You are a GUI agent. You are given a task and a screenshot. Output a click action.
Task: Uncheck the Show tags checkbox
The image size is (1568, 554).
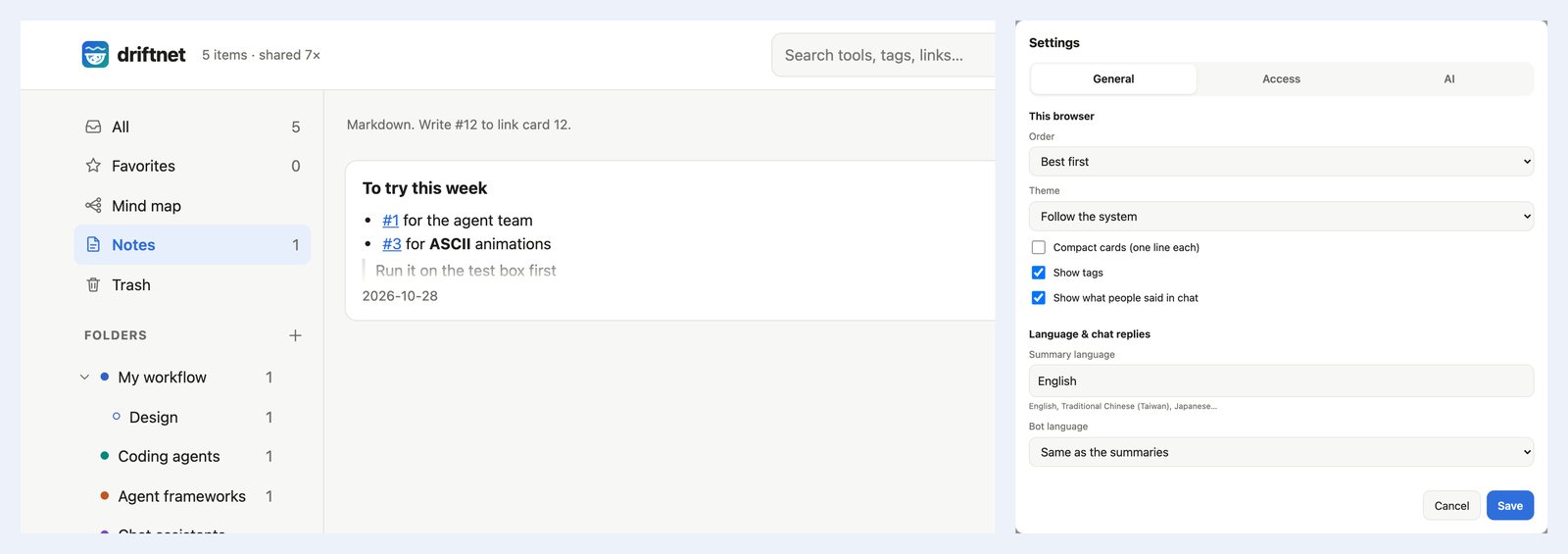(1039, 273)
